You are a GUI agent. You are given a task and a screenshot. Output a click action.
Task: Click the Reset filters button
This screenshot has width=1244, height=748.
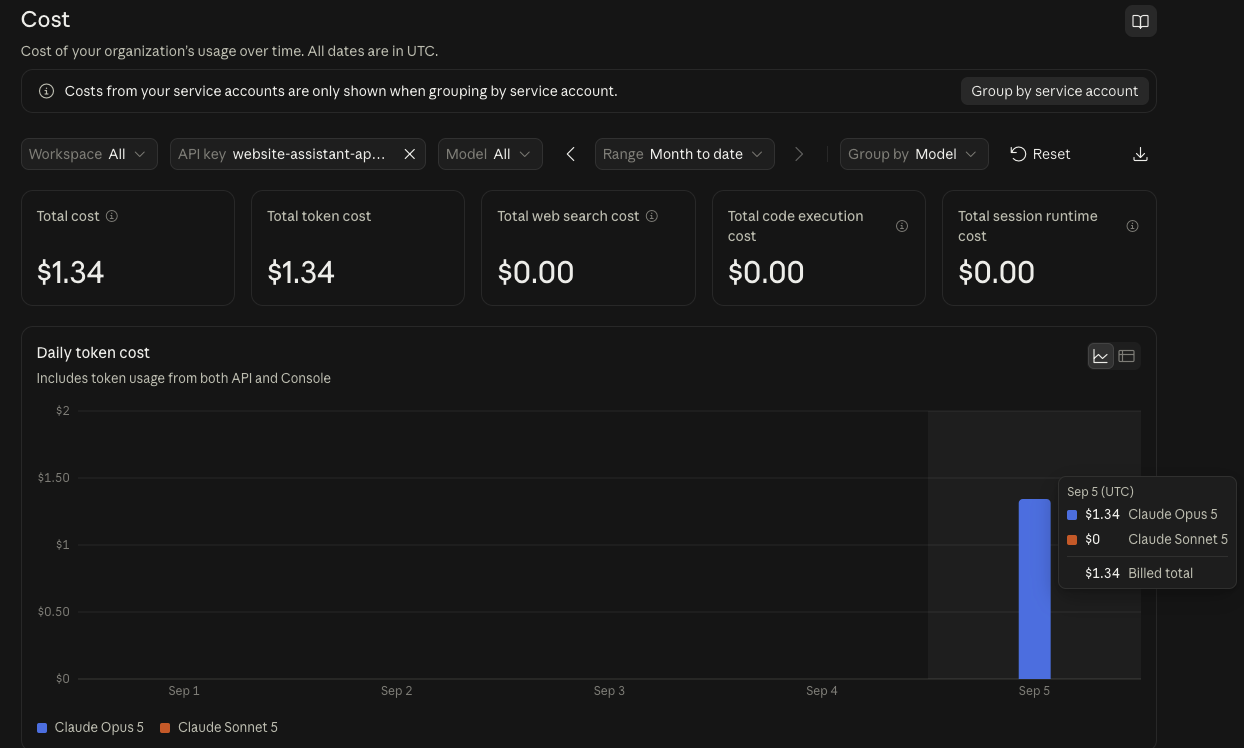click(x=1040, y=154)
